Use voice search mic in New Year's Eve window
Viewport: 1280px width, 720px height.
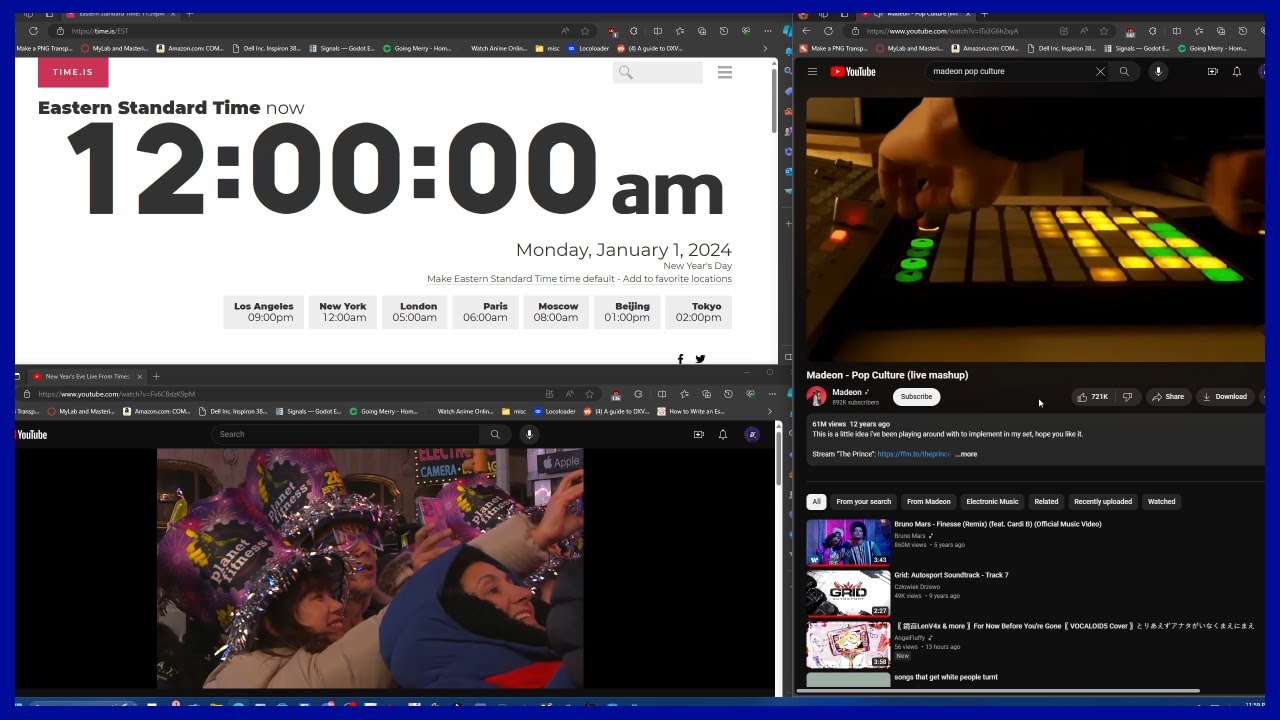529,435
